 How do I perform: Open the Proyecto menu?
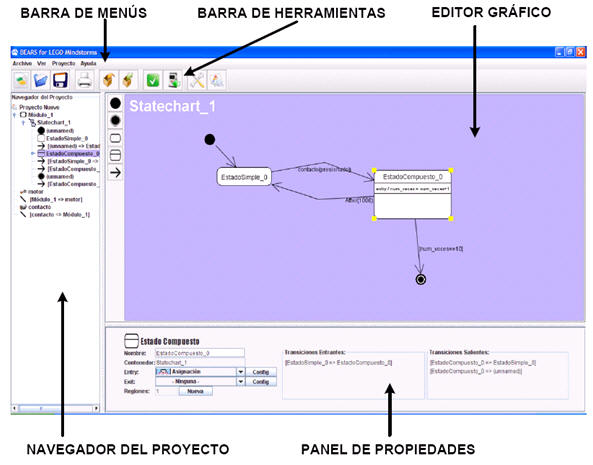click(64, 63)
